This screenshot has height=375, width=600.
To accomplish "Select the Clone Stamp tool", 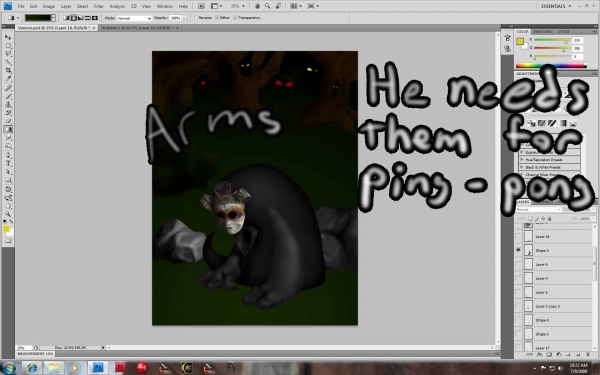I will (8, 104).
